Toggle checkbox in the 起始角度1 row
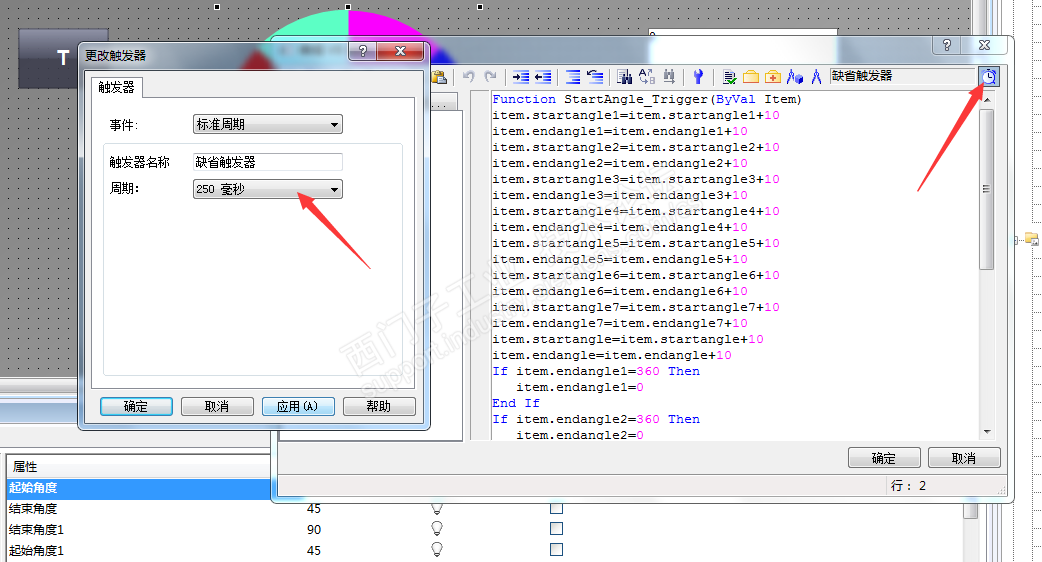Screen dimensions: 1042x562 click(557, 549)
